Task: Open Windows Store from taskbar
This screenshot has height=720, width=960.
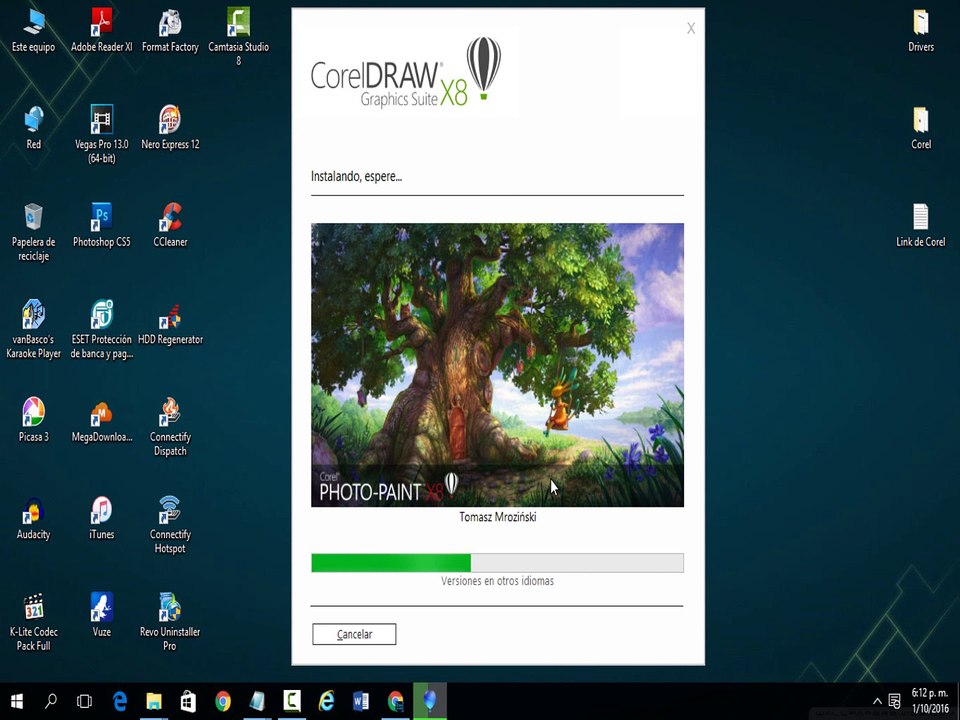Action: 188,701
